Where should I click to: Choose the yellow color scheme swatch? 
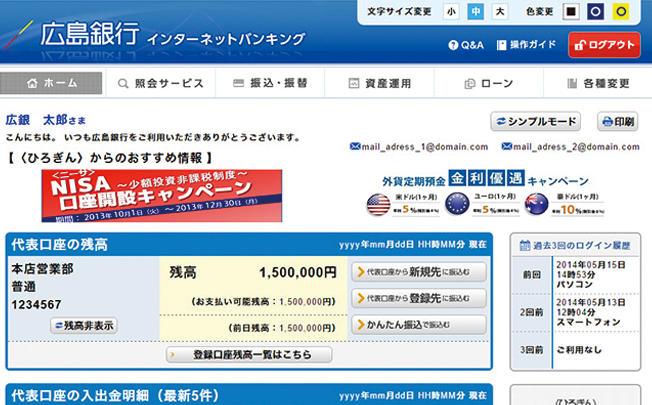(x=621, y=12)
